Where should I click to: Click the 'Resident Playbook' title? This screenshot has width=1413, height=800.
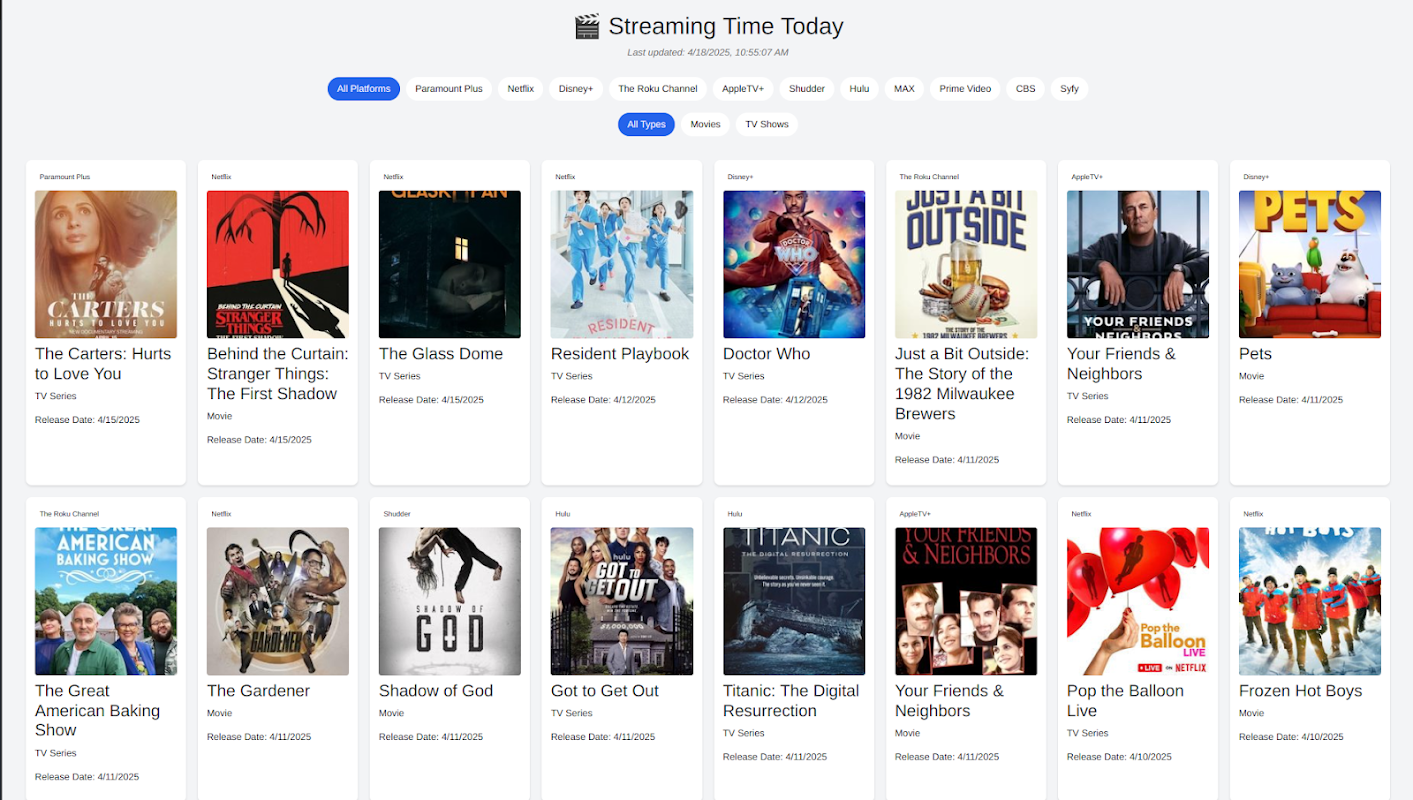click(x=620, y=354)
